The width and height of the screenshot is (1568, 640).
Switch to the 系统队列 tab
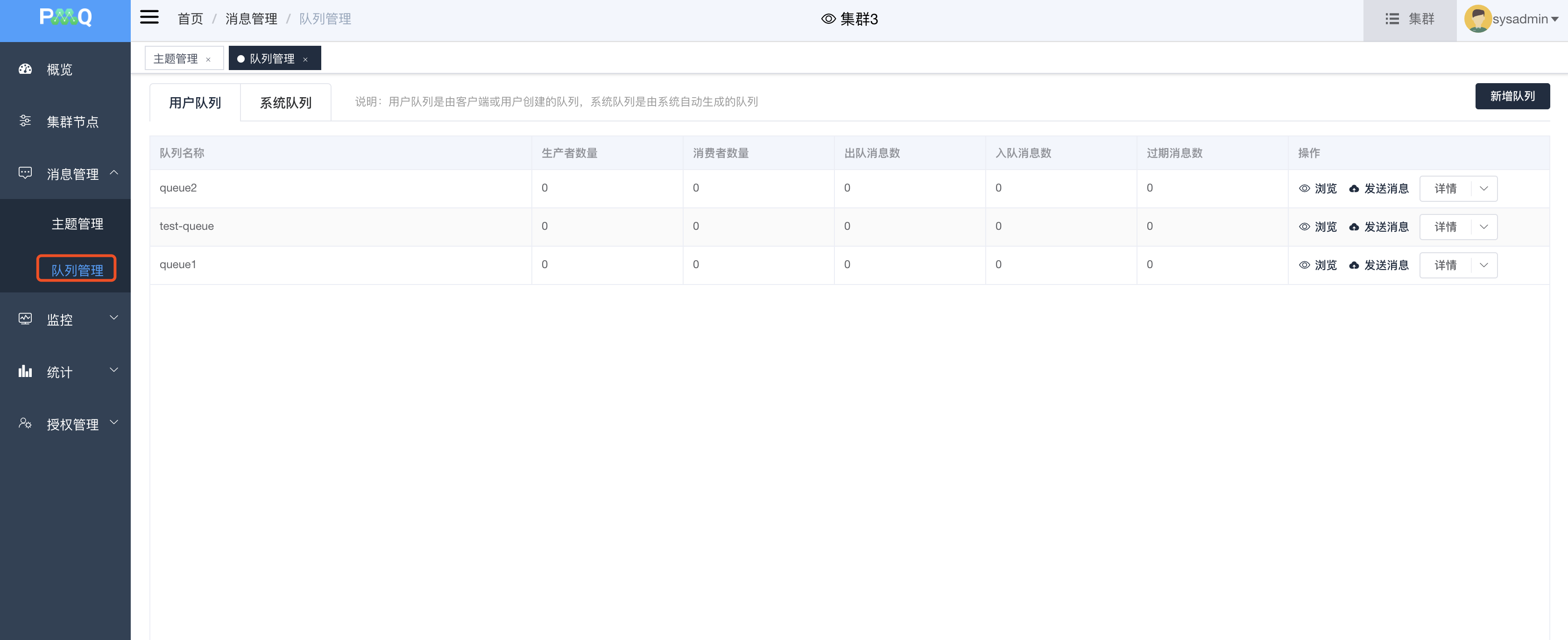pyautogui.click(x=285, y=103)
